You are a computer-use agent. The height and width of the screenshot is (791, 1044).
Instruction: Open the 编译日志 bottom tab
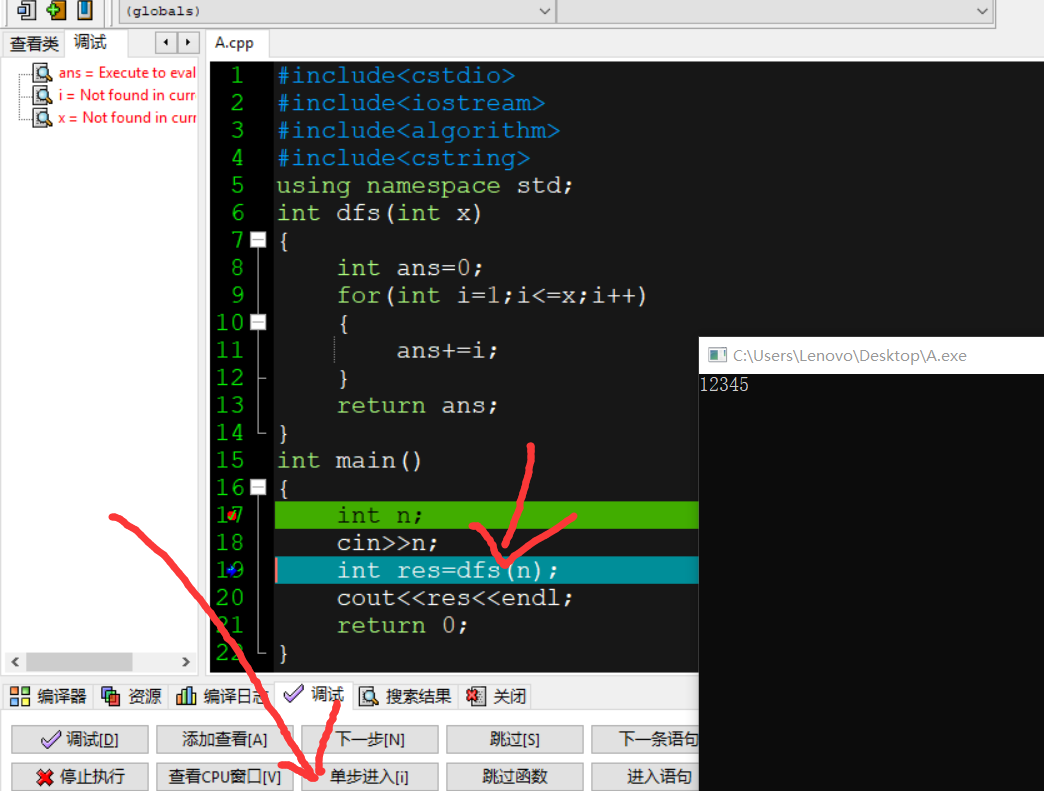tap(221, 696)
